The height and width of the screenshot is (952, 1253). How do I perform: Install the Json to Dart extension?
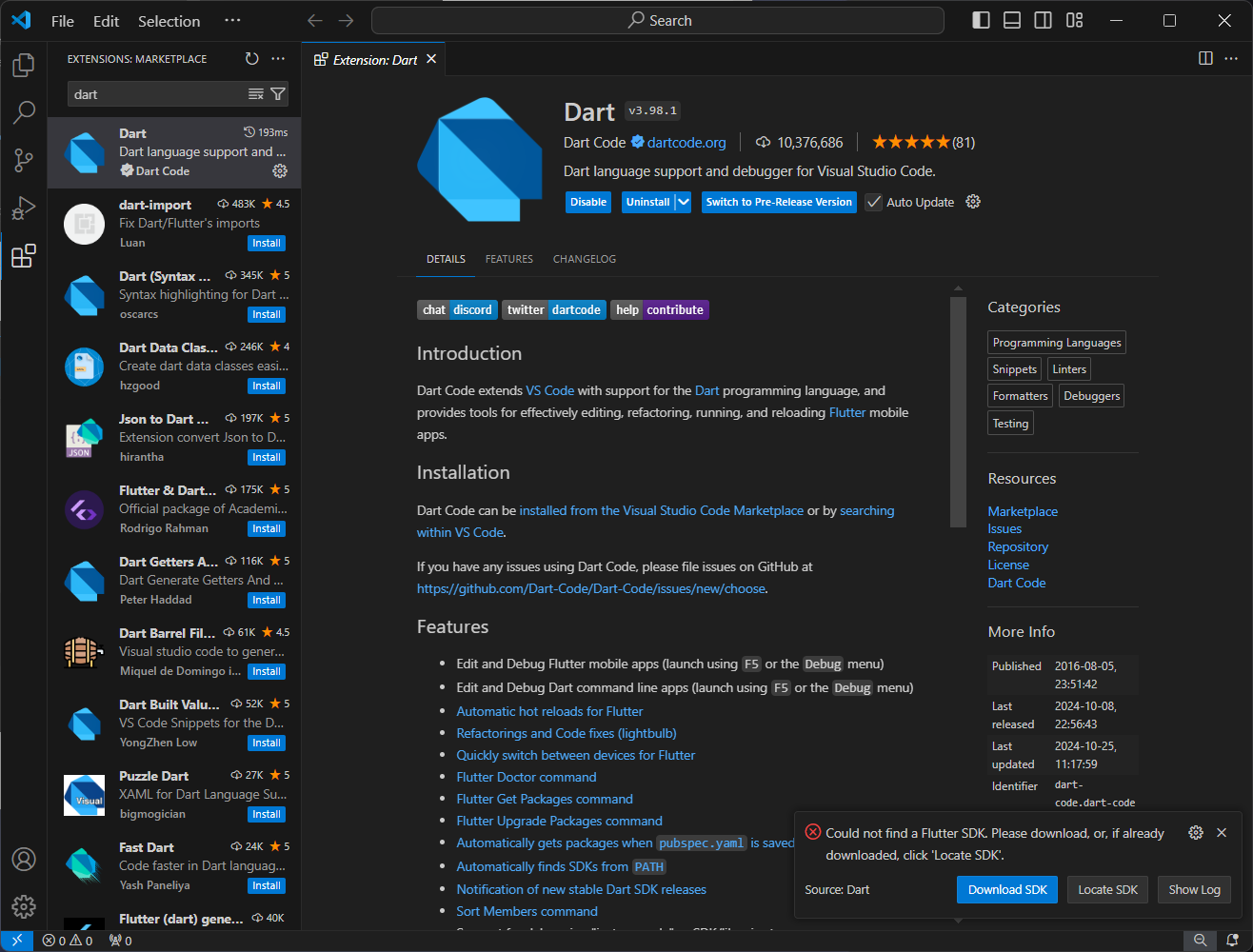coord(267,458)
